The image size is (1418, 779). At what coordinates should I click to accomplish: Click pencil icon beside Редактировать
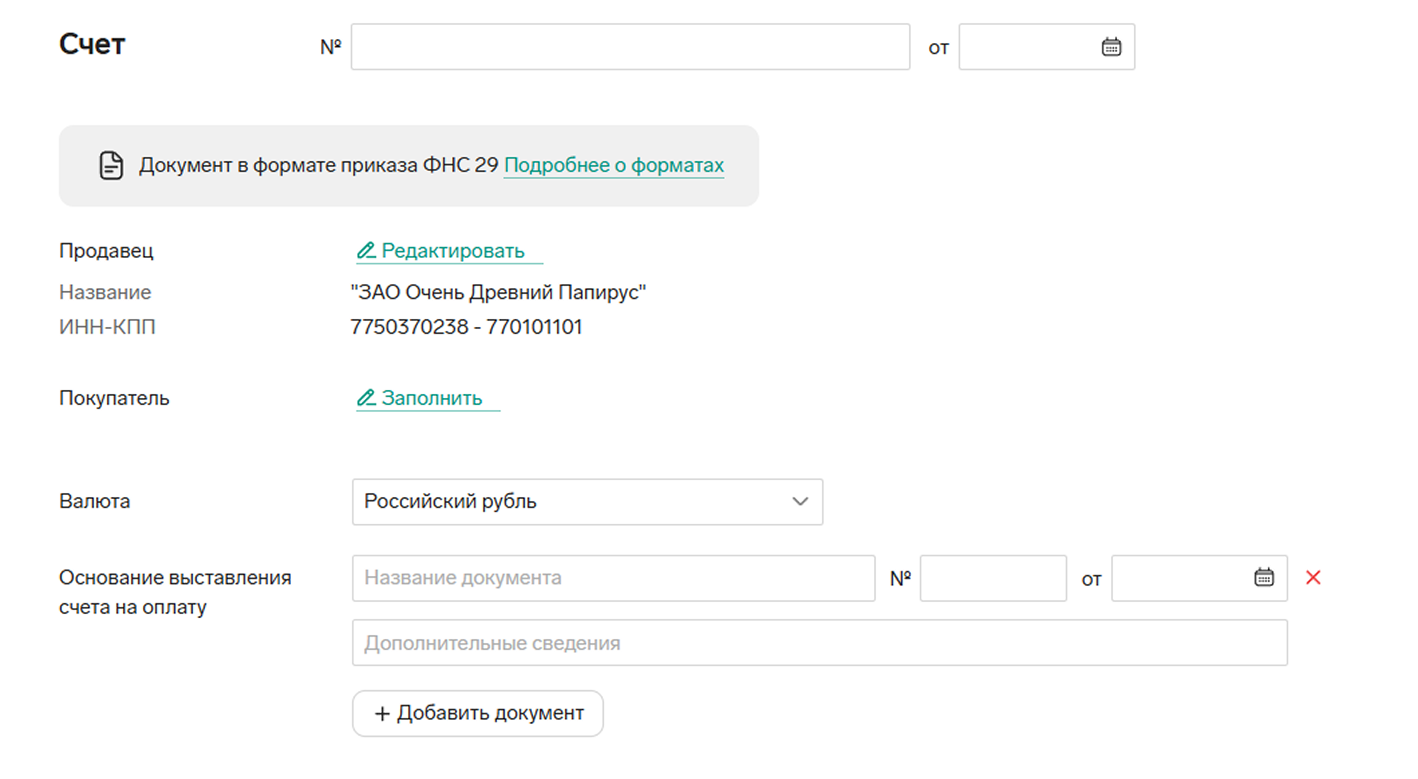click(366, 251)
